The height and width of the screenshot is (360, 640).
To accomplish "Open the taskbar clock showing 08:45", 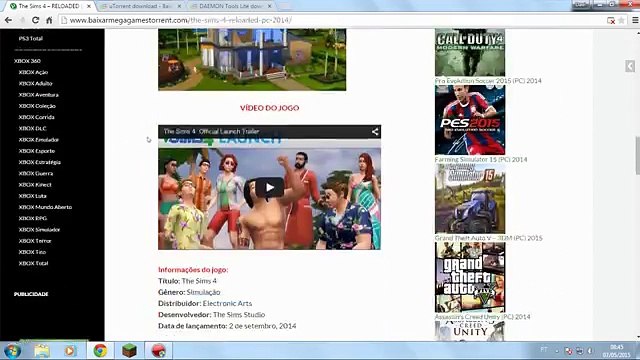I will click(617, 351).
